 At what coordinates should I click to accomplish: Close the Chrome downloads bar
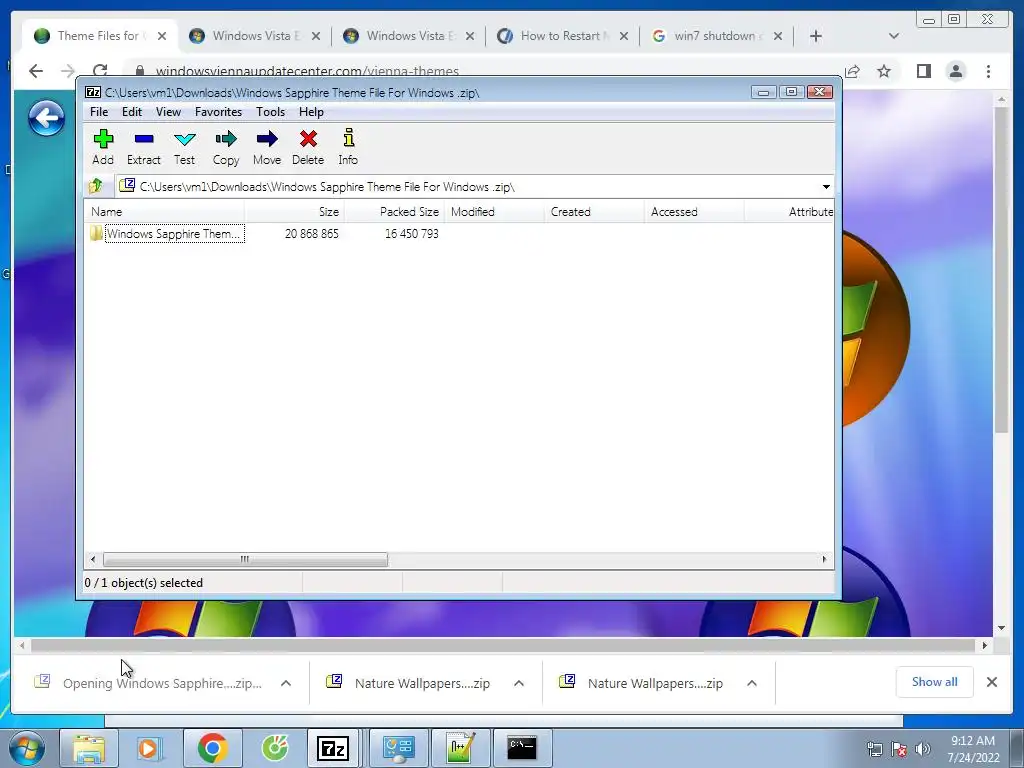click(x=991, y=682)
